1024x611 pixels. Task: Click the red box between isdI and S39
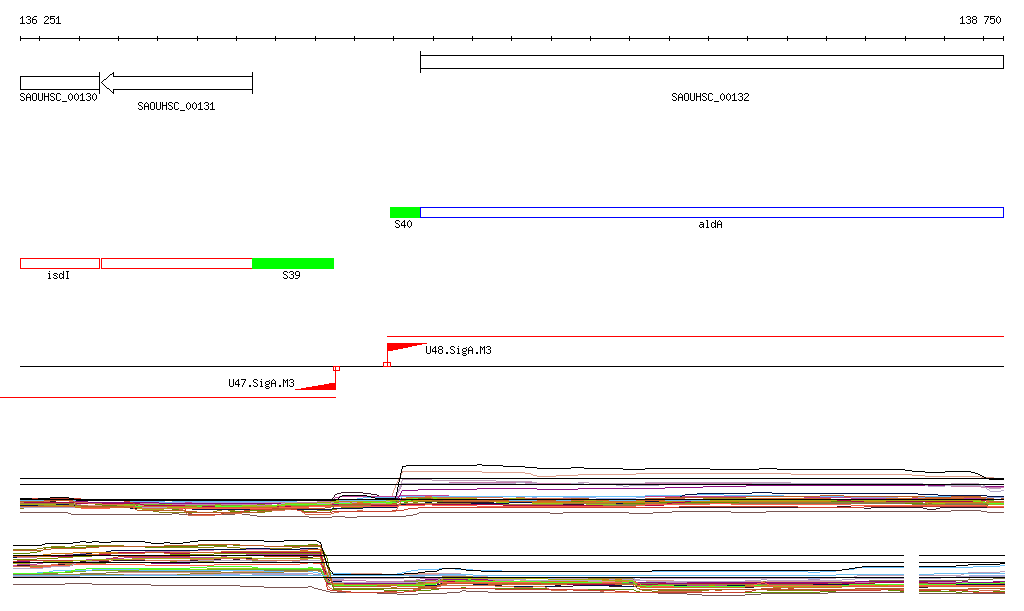pos(177,264)
